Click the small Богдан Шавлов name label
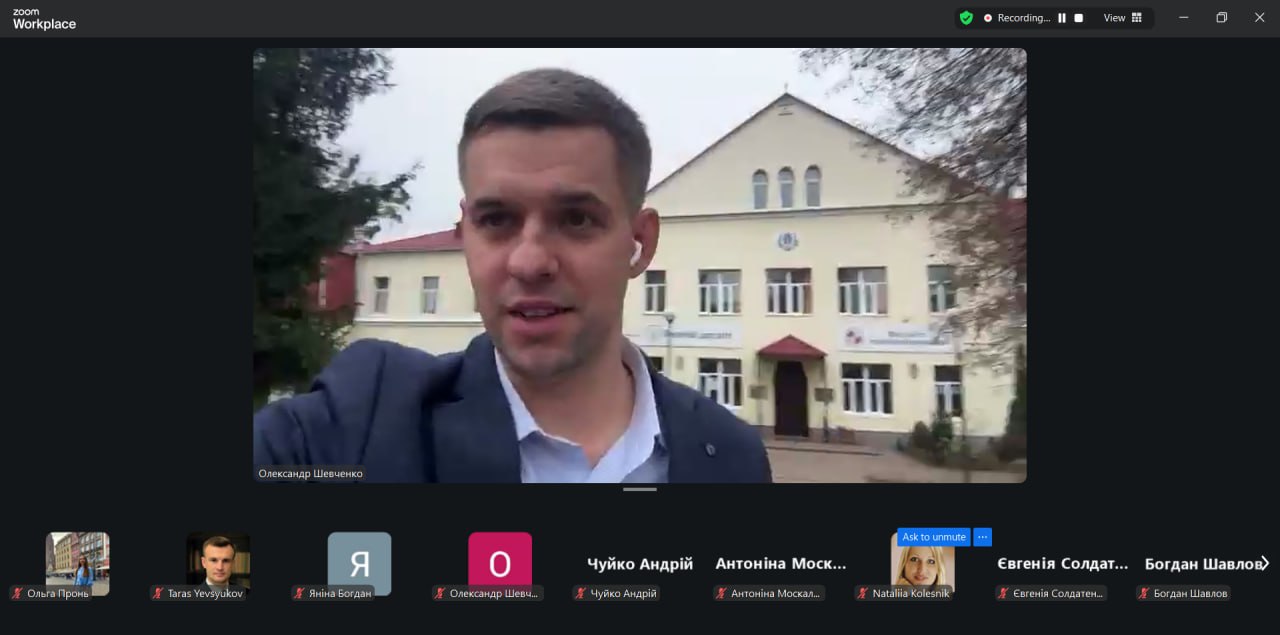The width and height of the screenshot is (1280, 635). [x=1189, y=593]
